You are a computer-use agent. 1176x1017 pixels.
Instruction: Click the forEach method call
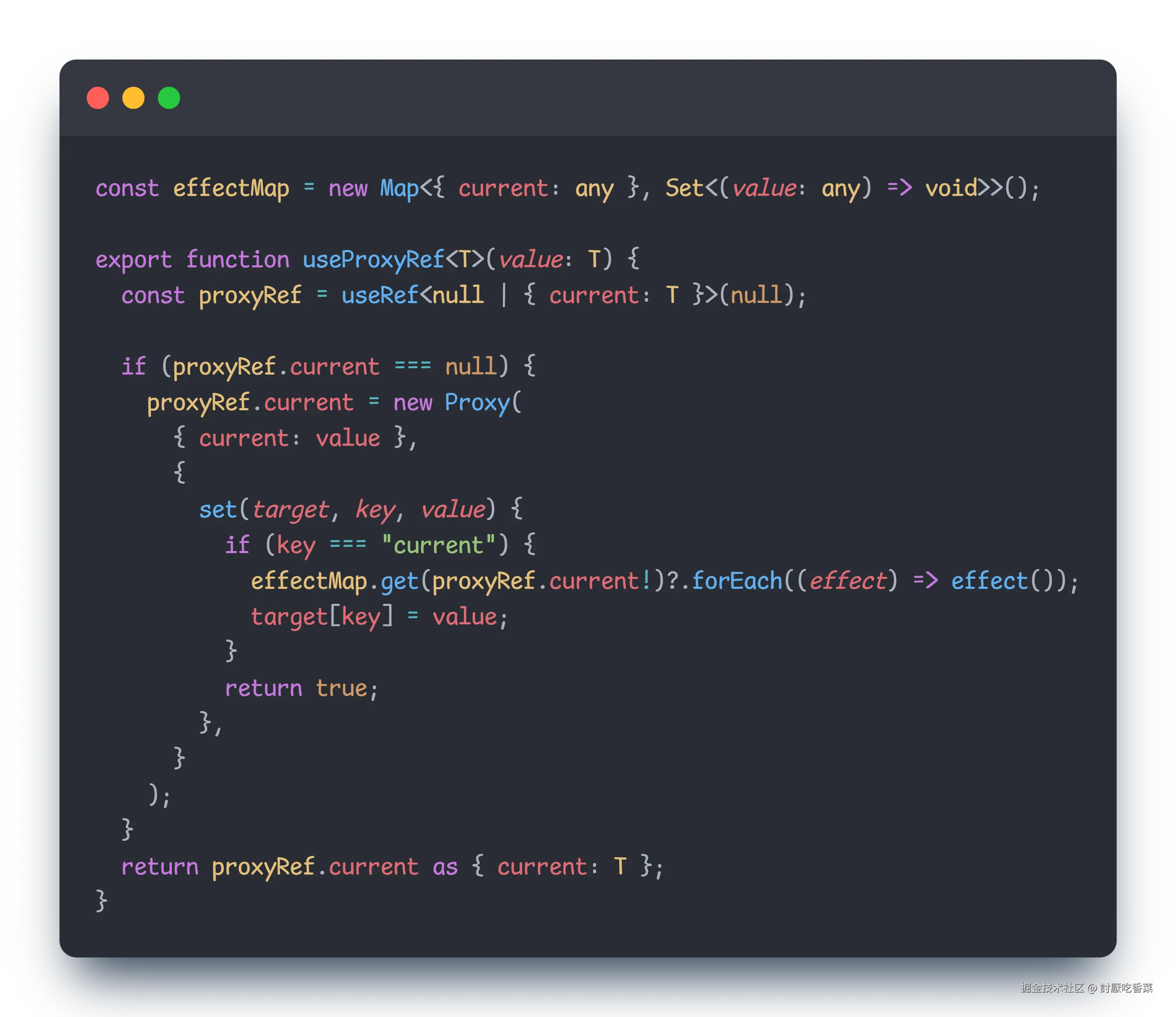[737, 581]
